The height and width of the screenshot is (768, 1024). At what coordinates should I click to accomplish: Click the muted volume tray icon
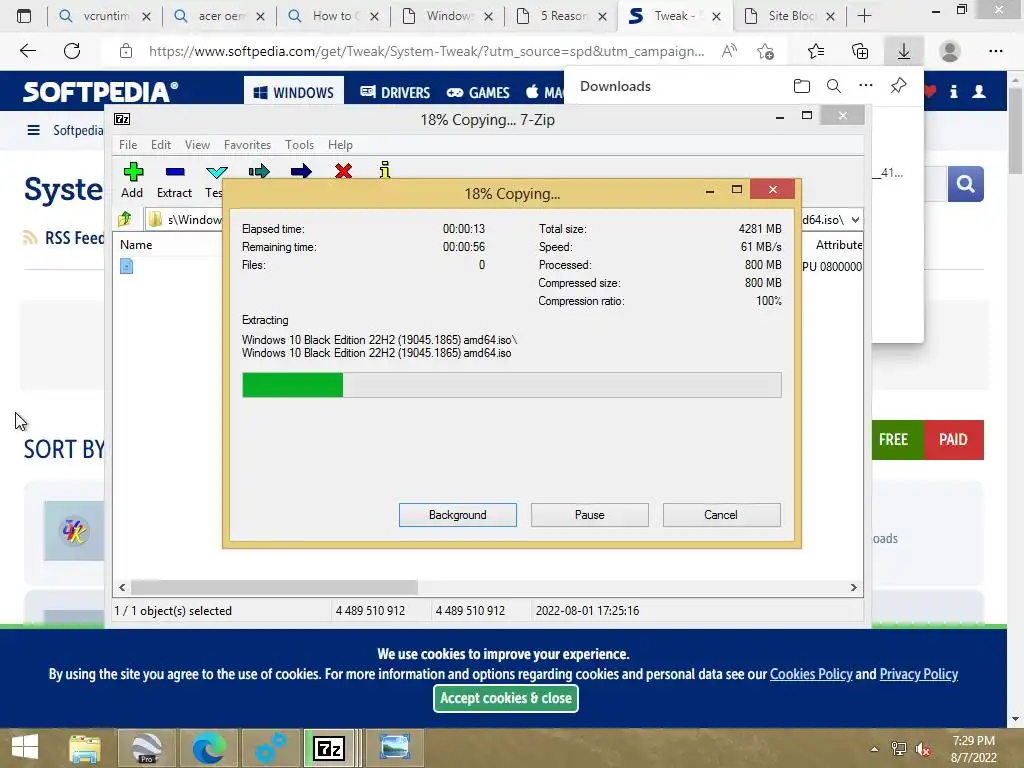coord(923,749)
